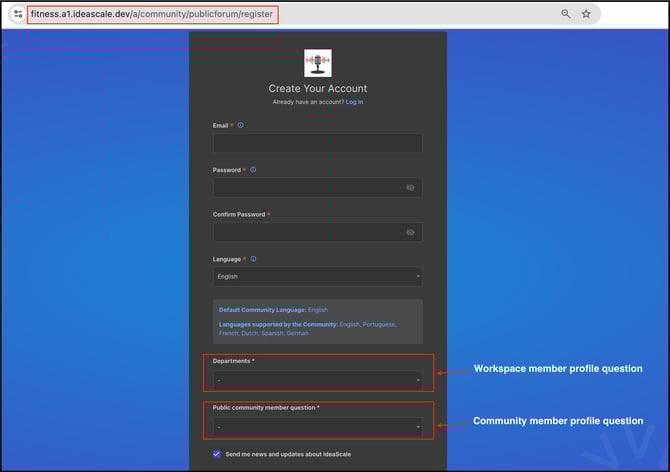Click the info icon next to Email

coord(241,126)
